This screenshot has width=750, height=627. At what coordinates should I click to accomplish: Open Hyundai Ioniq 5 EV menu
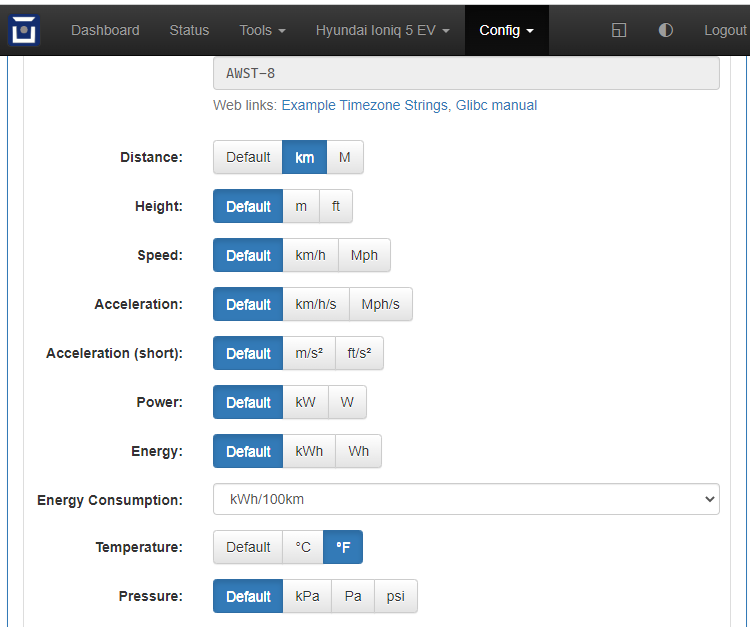click(x=382, y=30)
